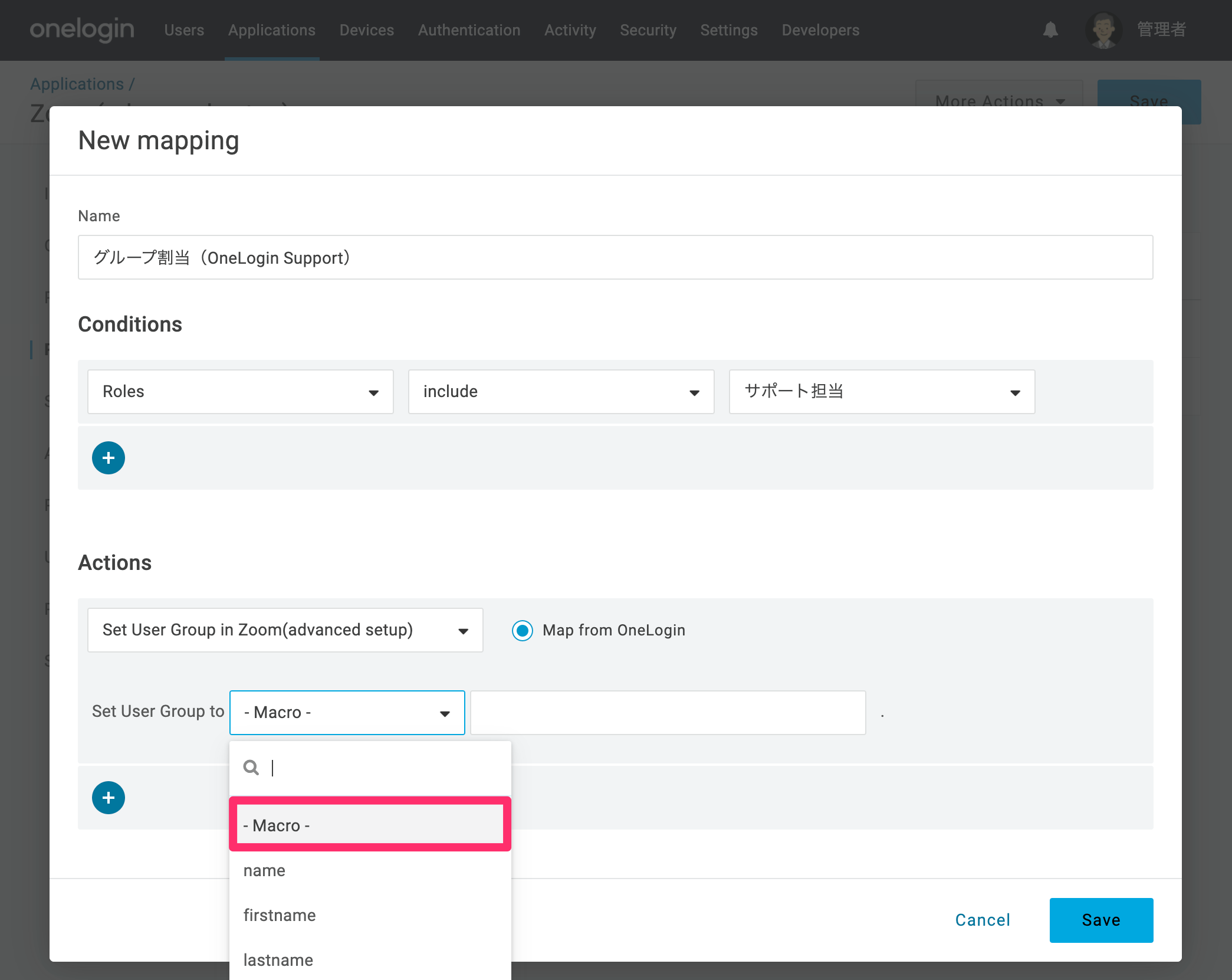Choose the firstname option in list
The image size is (1232, 980).
coord(370,915)
